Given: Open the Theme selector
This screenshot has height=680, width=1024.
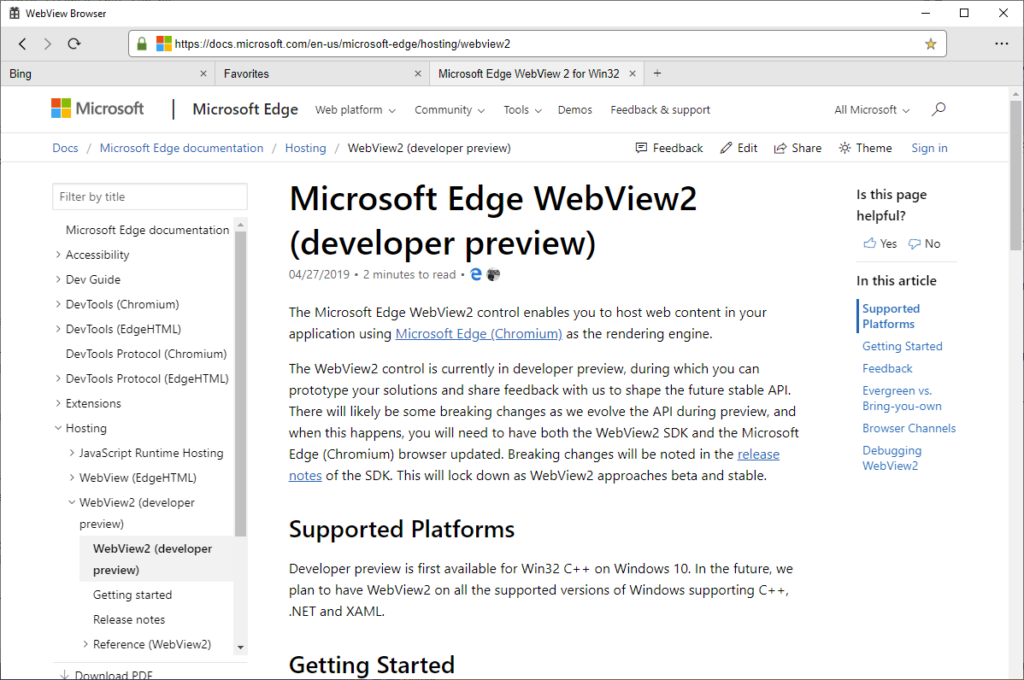Looking at the screenshot, I should click(x=865, y=148).
